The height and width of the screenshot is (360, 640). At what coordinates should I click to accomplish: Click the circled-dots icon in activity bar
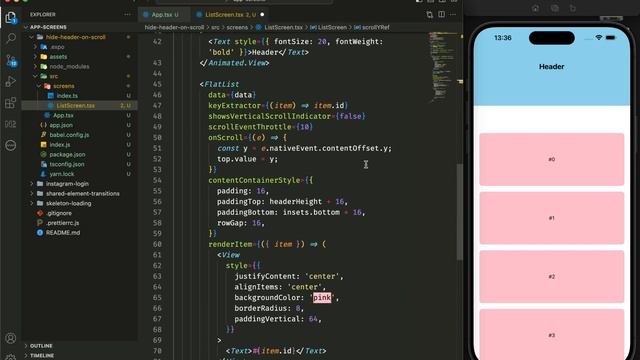pos(11,145)
